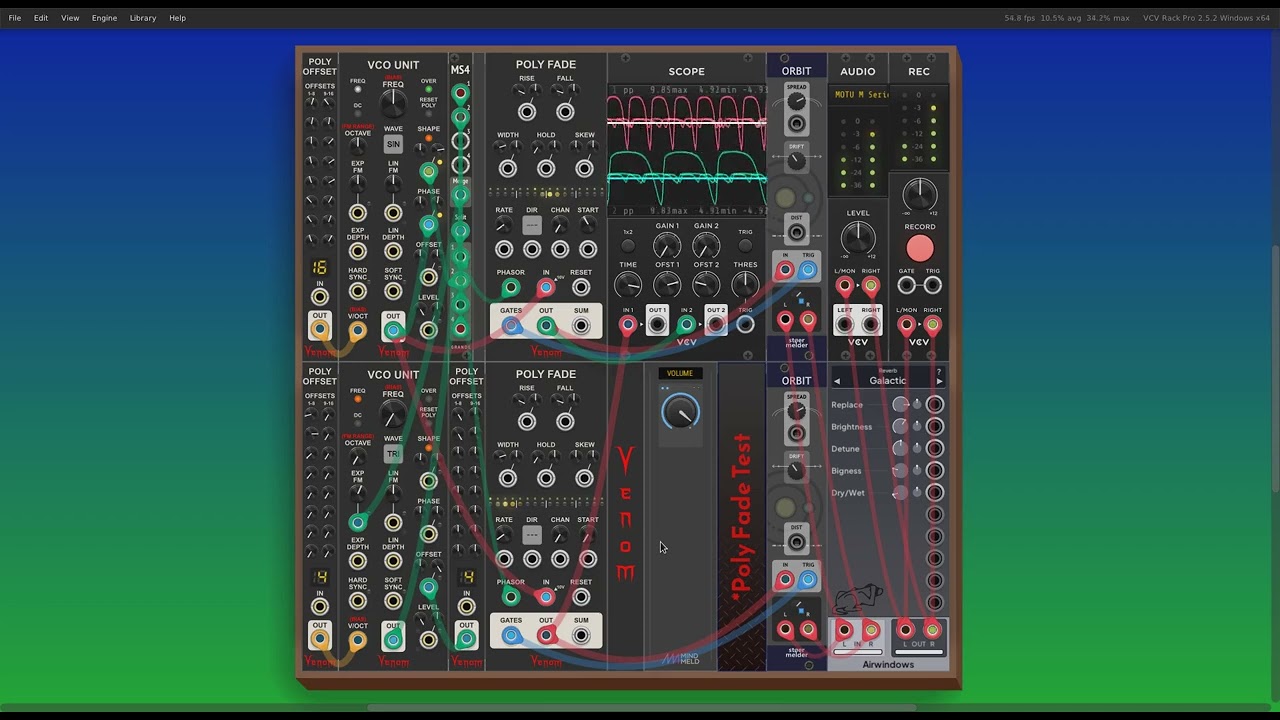Toggle the RECORD button on REC module
This screenshot has width=1280, height=720.
[x=919, y=248]
